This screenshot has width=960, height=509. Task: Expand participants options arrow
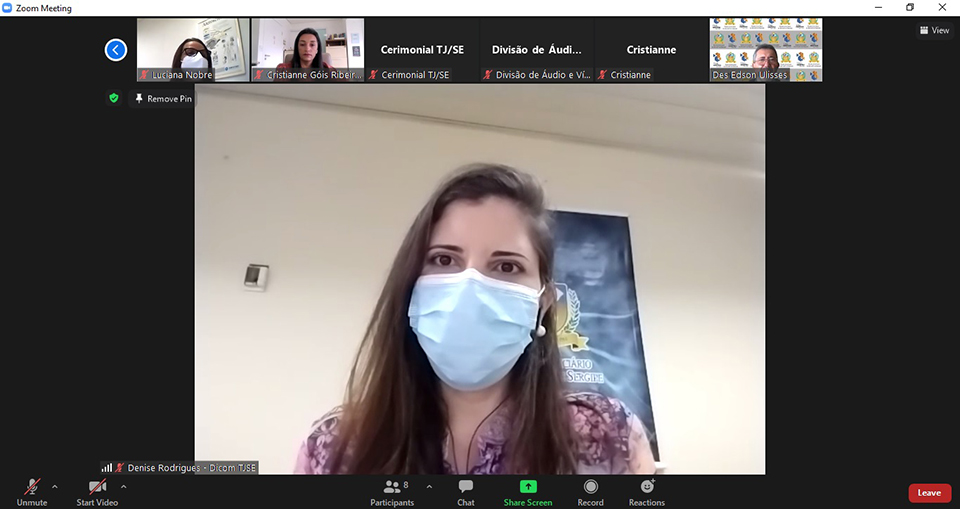click(429, 487)
